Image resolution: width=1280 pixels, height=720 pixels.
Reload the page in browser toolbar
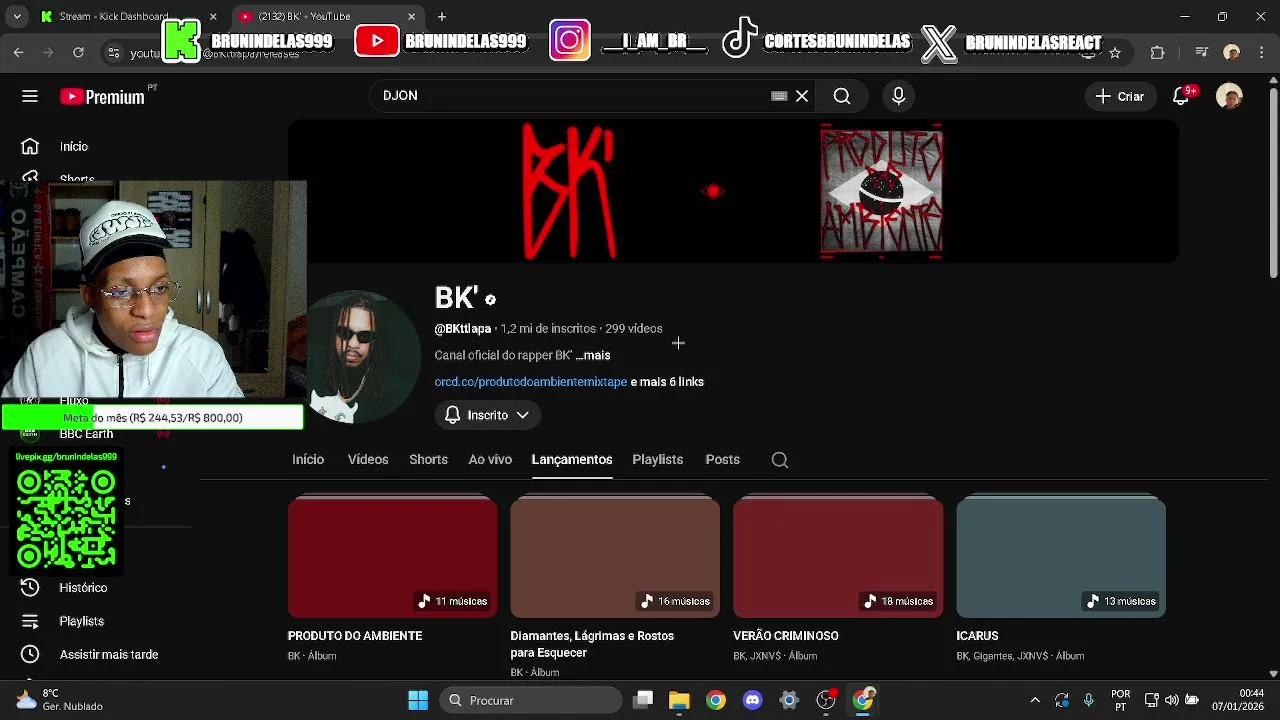tap(78, 52)
